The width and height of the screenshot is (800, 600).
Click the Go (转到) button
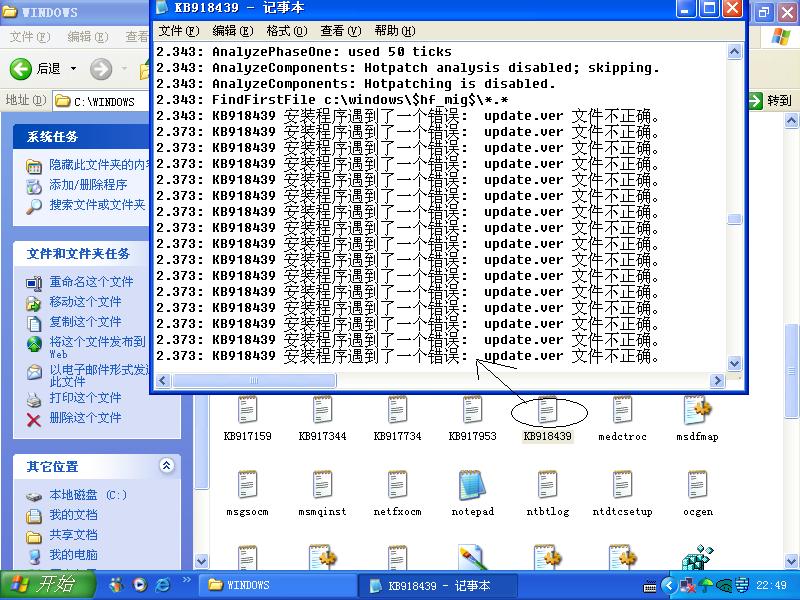click(770, 101)
